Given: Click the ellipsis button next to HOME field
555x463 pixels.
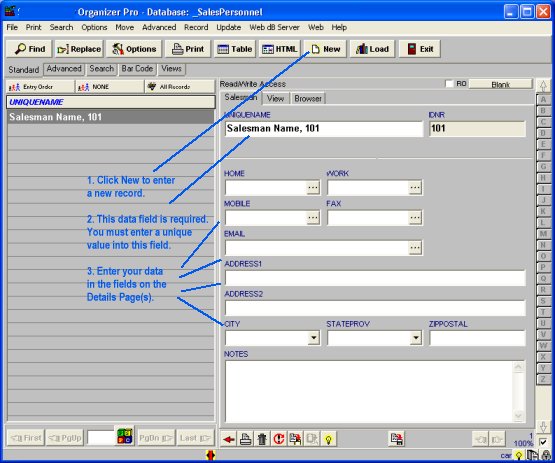Looking at the screenshot, I should pos(313,187).
